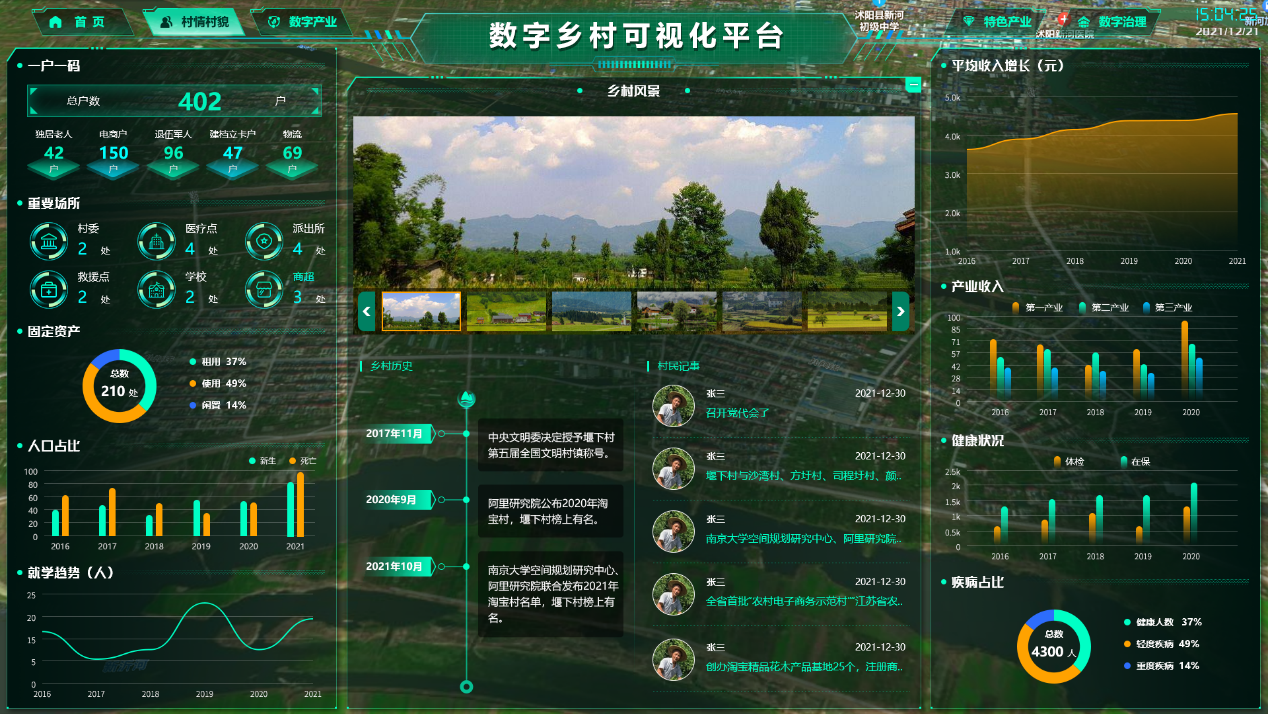Open the 中央文明委 history entry card
1268x714 pixels.
(550, 445)
